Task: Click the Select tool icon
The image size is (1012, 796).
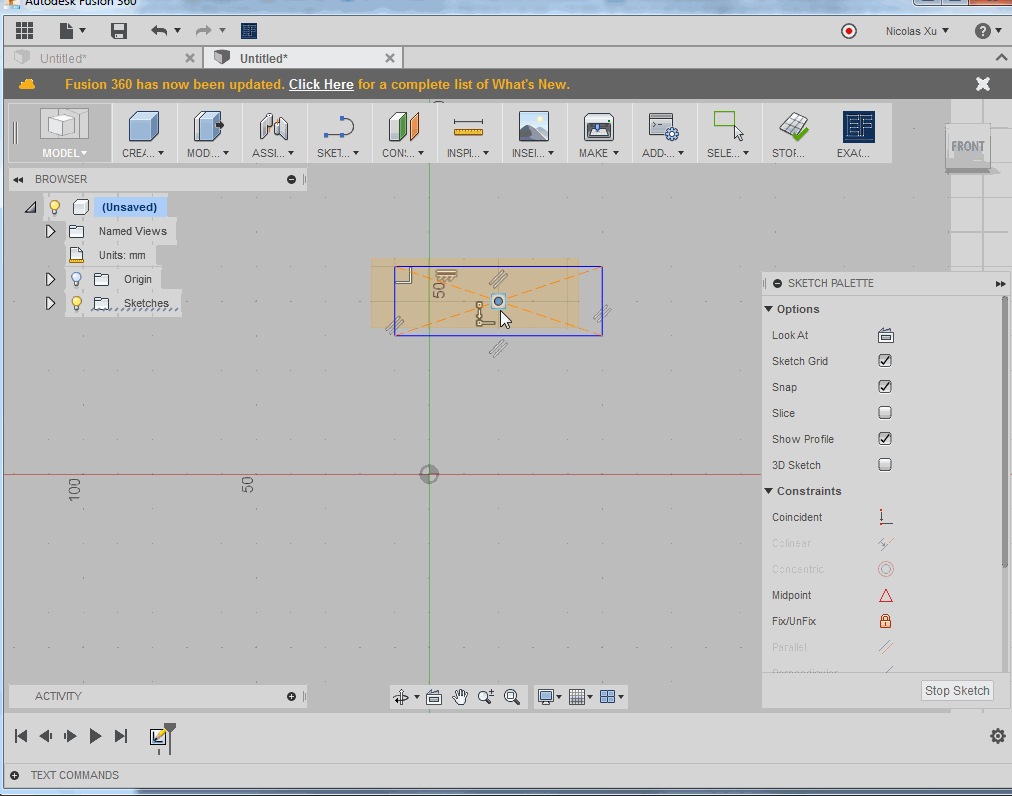Action: [728, 125]
